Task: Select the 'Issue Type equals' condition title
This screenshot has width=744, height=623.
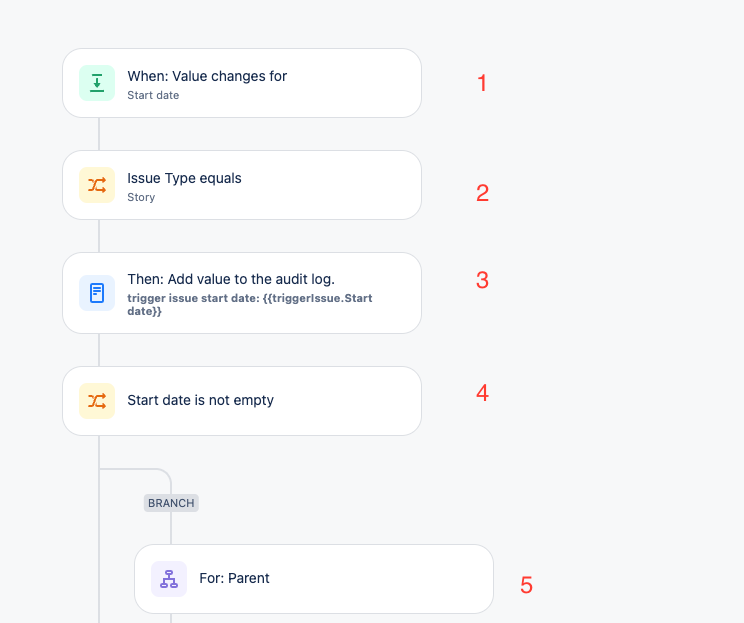Action: [184, 178]
